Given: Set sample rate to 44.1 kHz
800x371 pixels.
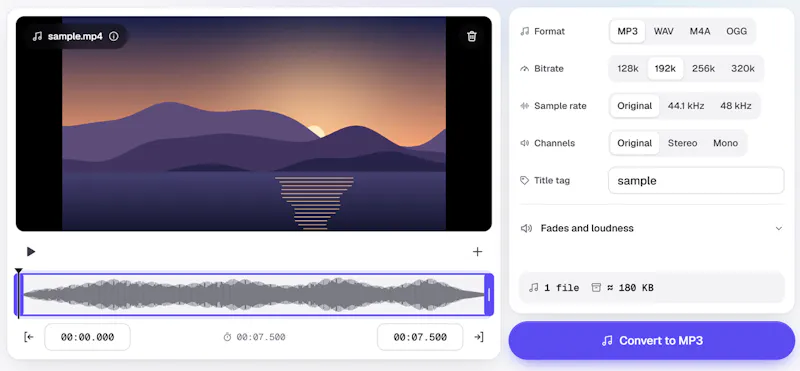Looking at the screenshot, I should (x=686, y=106).
